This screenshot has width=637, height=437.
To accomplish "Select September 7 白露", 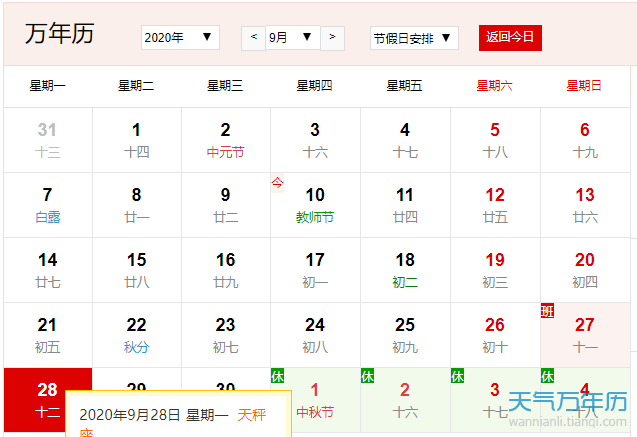I will click(48, 205).
